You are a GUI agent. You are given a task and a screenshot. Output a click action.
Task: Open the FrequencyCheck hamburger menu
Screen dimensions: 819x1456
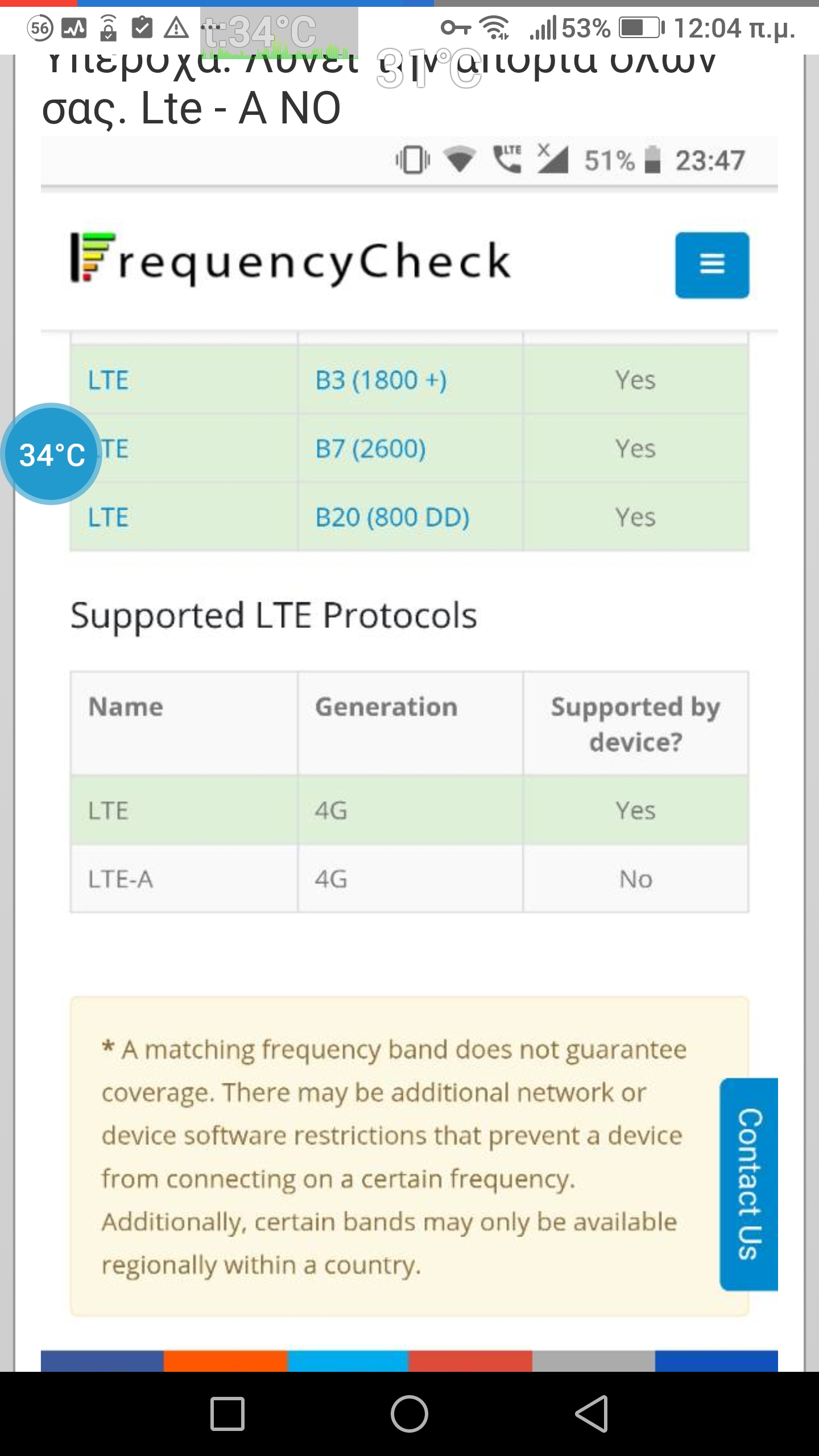(x=712, y=265)
